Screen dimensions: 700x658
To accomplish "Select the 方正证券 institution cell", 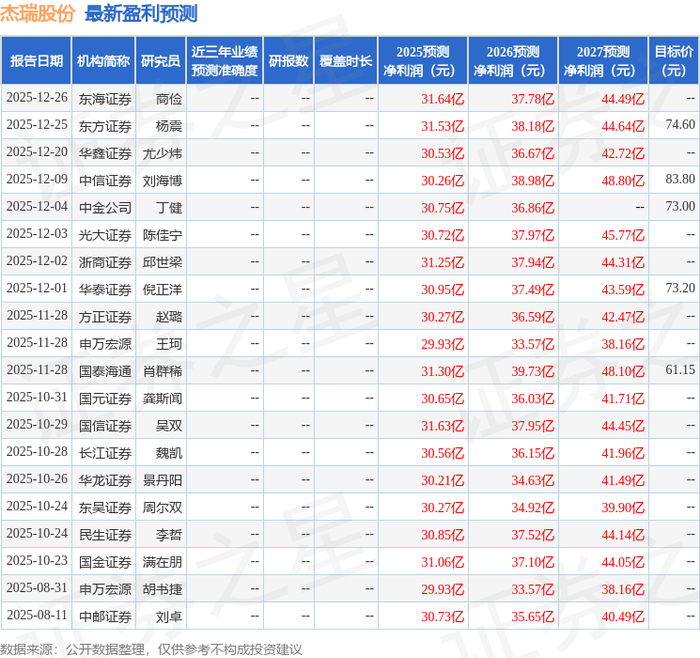I will pyautogui.click(x=105, y=317).
